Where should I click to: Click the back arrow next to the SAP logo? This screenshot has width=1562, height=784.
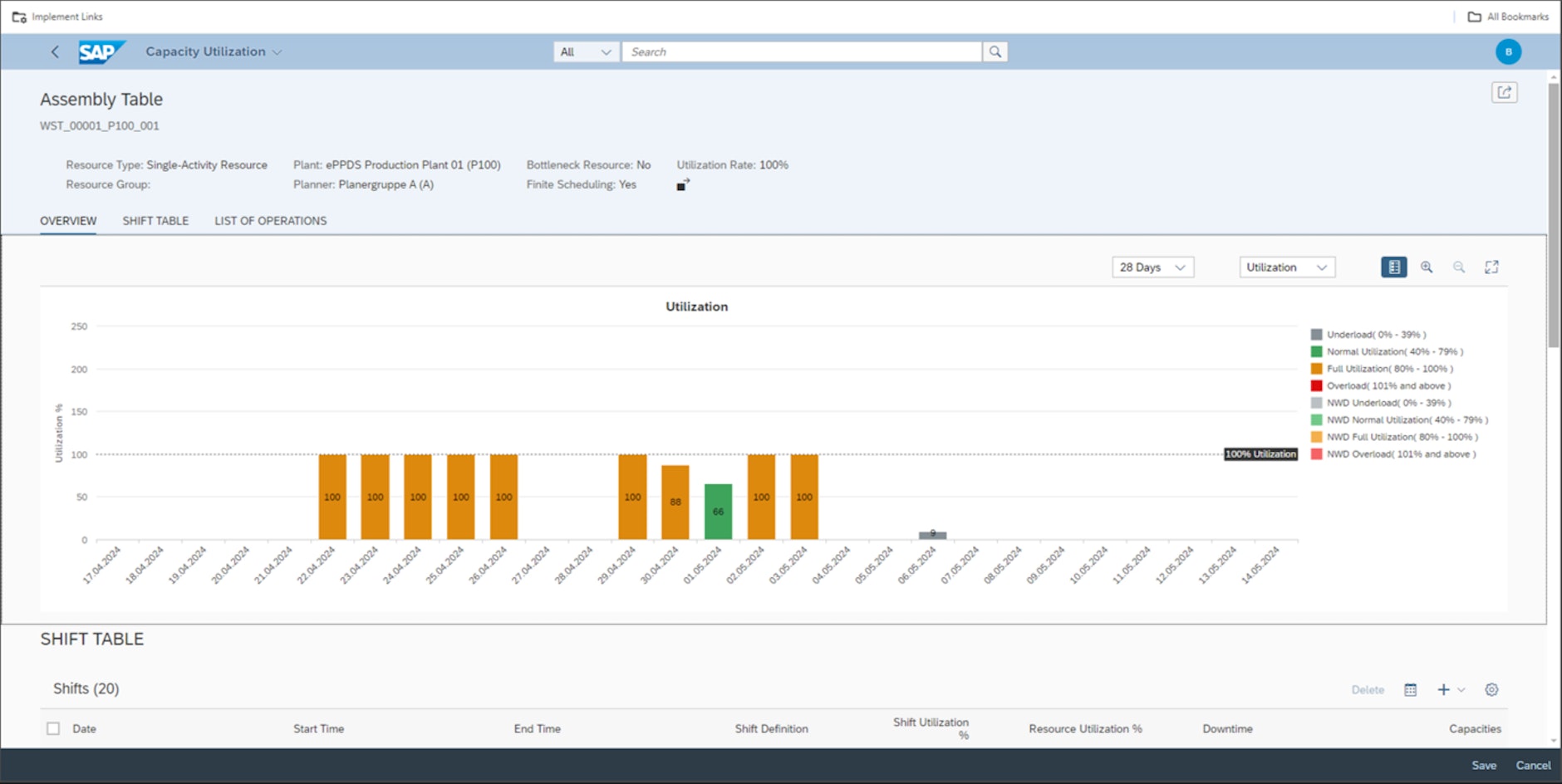point(54,51)
